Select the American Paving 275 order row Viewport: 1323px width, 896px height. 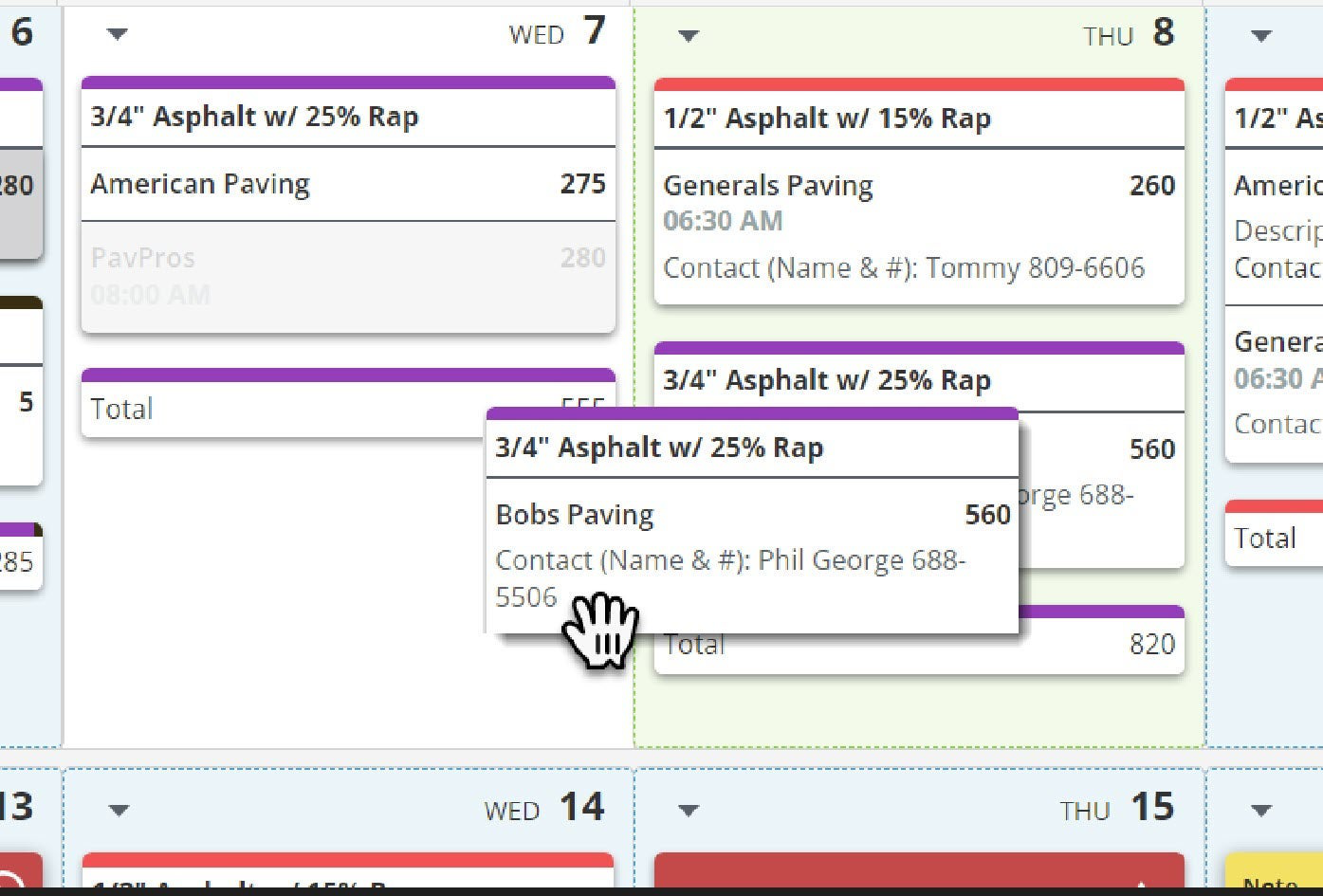click(x=348, y=184)
